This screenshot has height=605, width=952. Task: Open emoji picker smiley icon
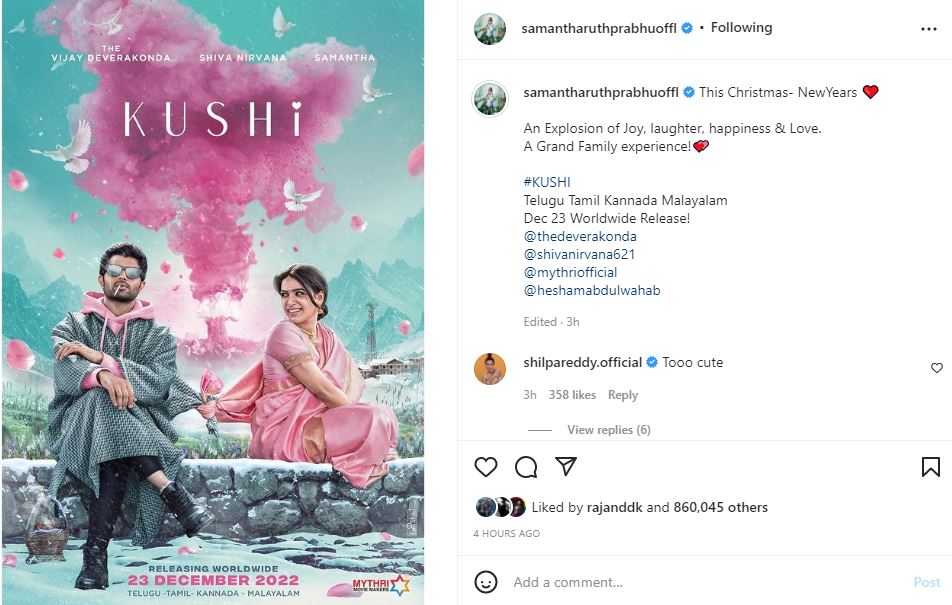(486, 582)
